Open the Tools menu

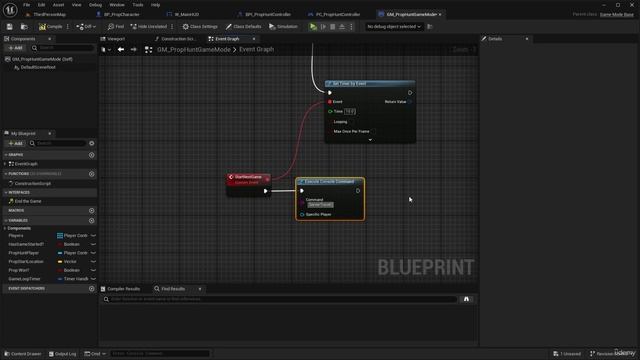tap(138, 5)
